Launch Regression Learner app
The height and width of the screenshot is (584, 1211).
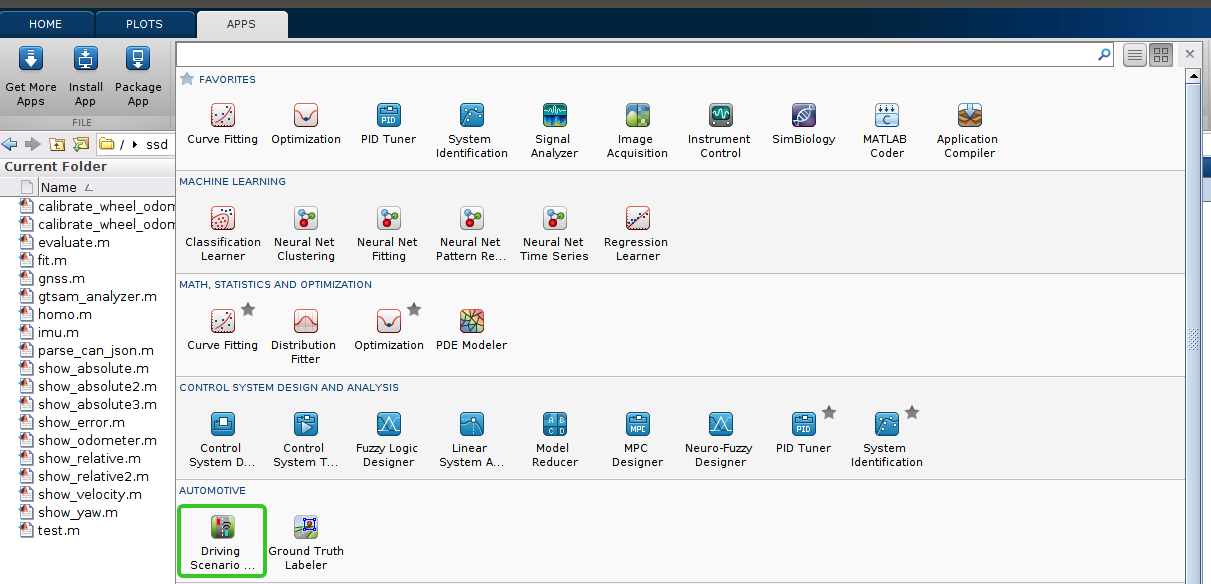tap(637, 233)
